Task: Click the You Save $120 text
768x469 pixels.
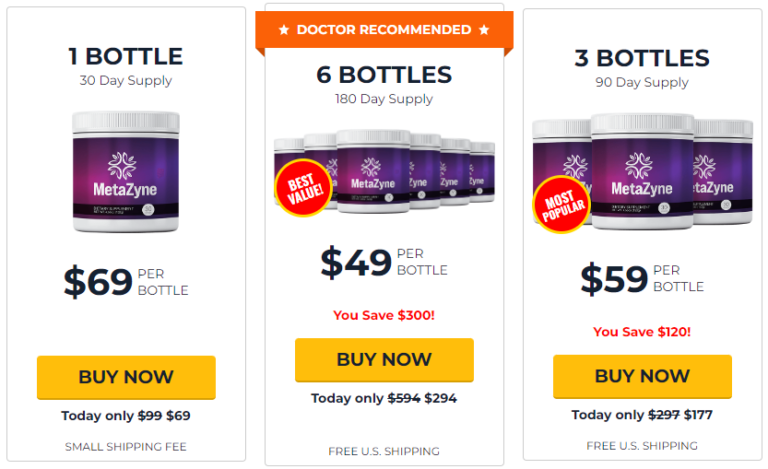Action: click(x=642, y=331)
